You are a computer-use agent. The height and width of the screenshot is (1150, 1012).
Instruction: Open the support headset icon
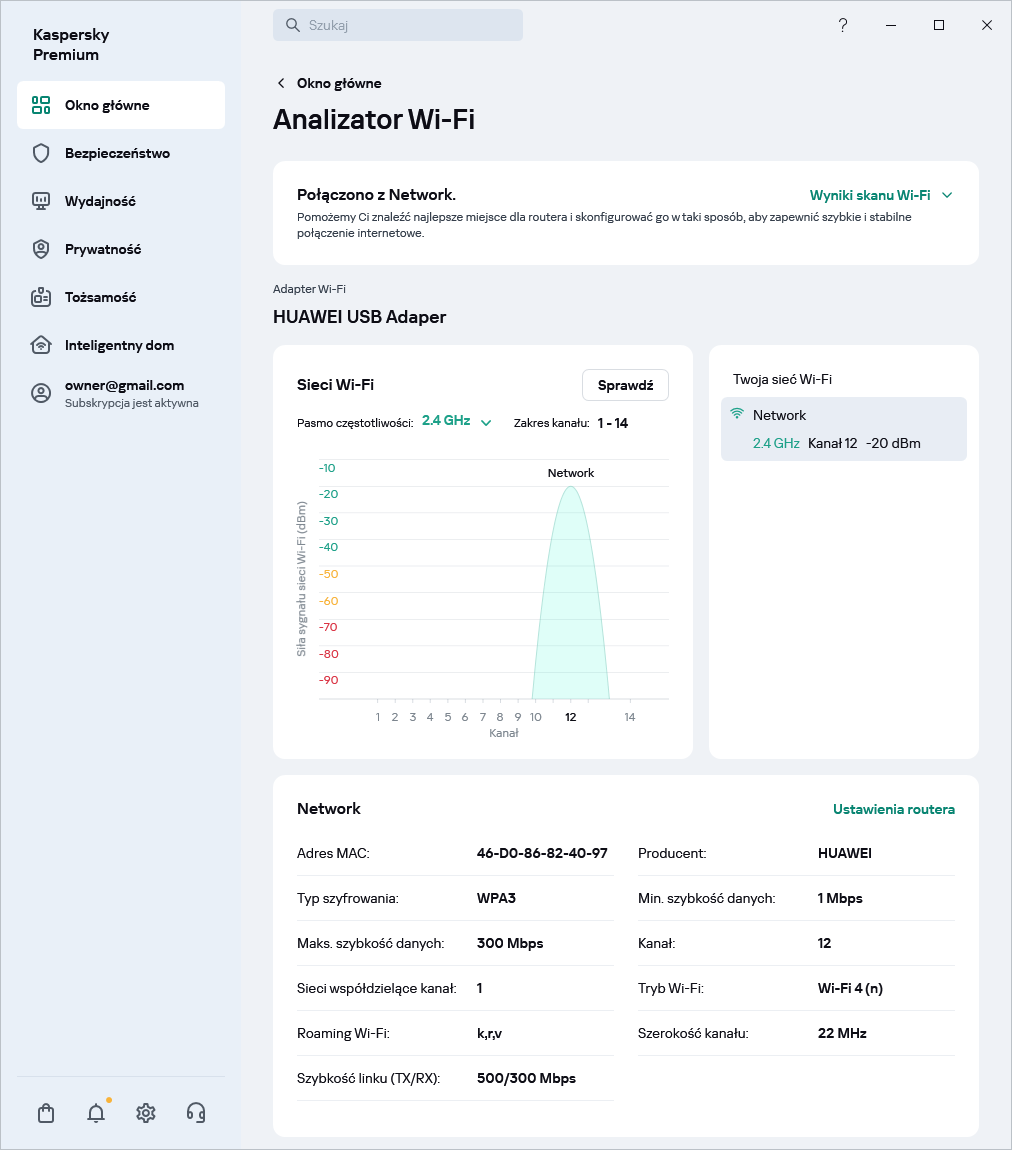tap(196, 1113)
